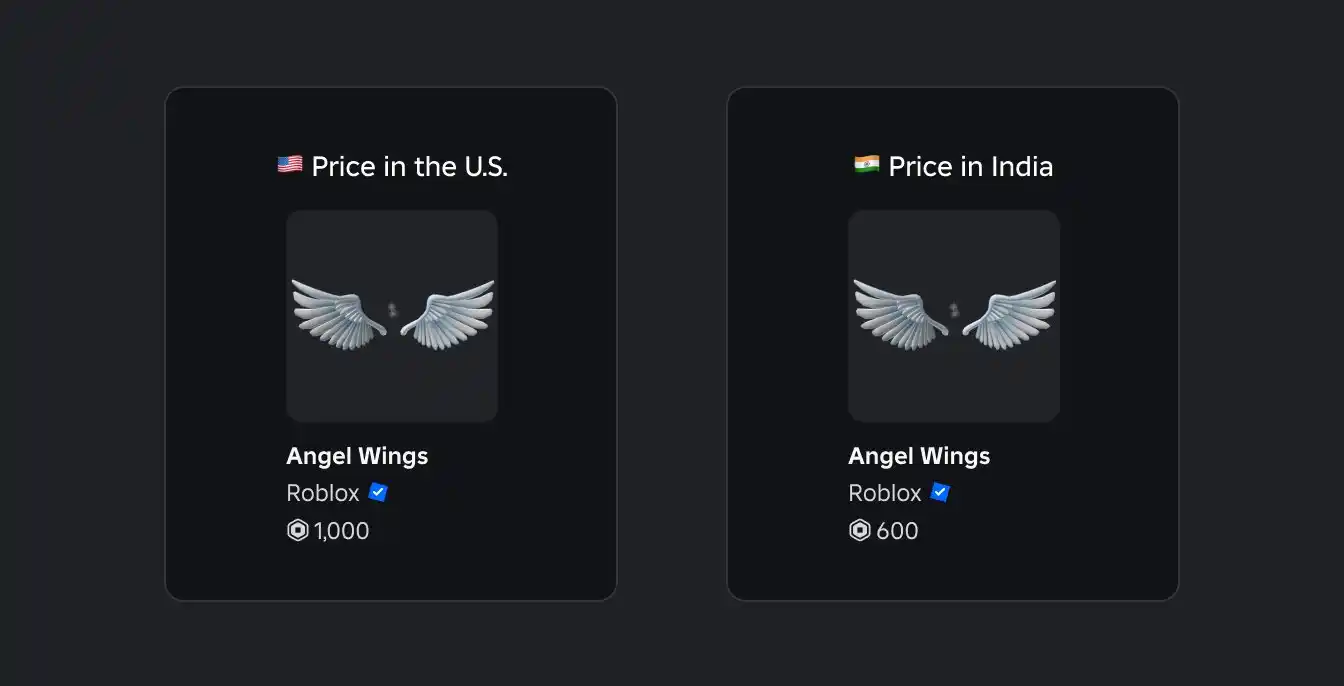Open Roblox creator link in India card
The height and width of the screenshot is (686, 1344).
[885, 493]
